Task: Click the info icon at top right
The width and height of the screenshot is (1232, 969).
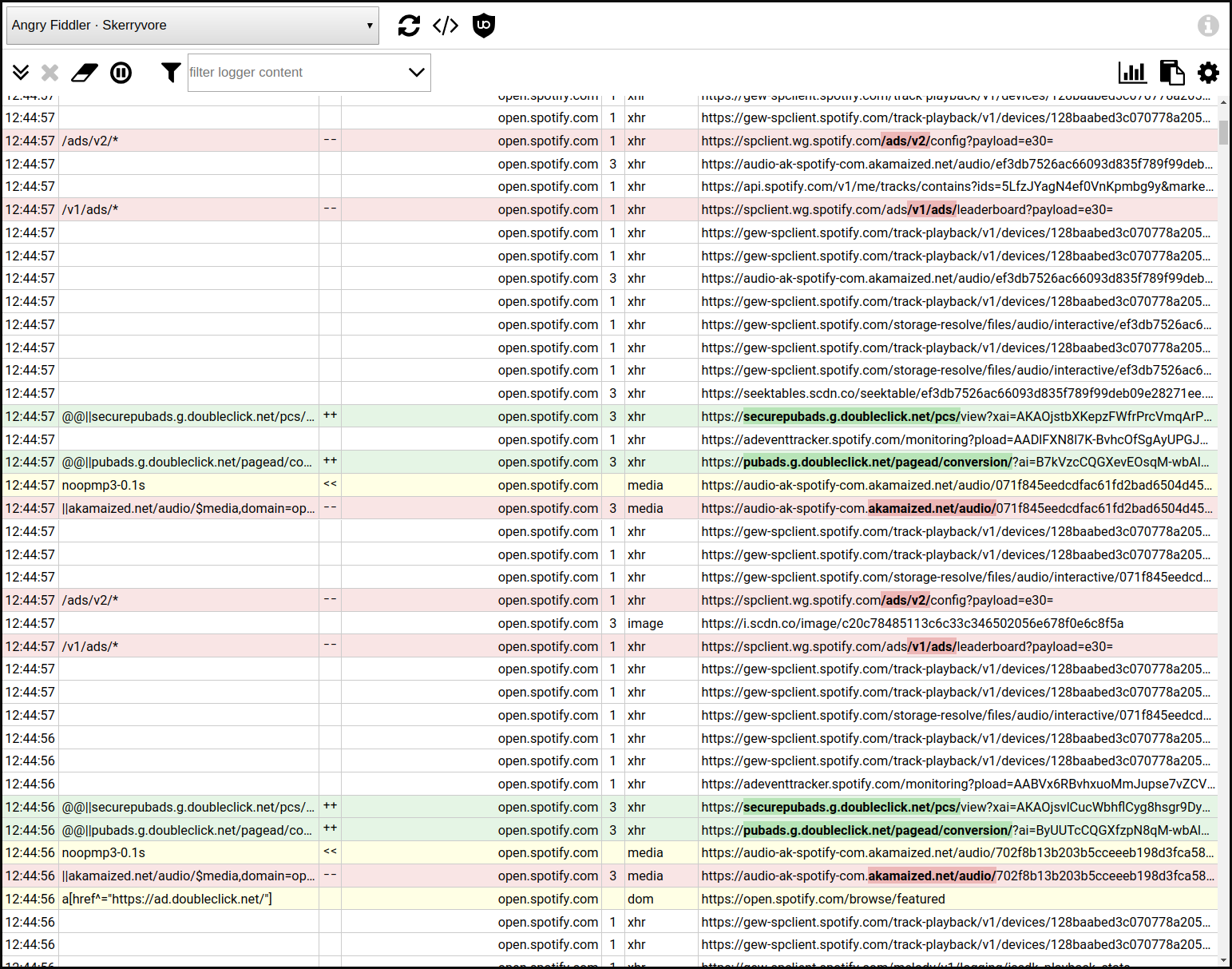Action: tap(1208, 26)
